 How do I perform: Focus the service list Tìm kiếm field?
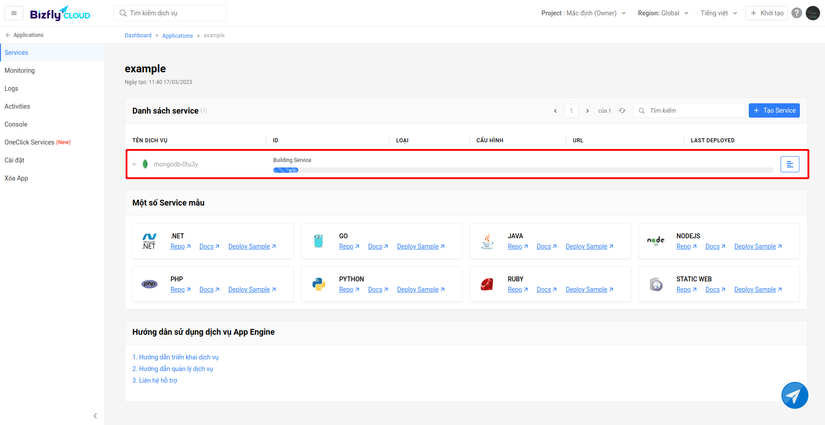point(689,111)
